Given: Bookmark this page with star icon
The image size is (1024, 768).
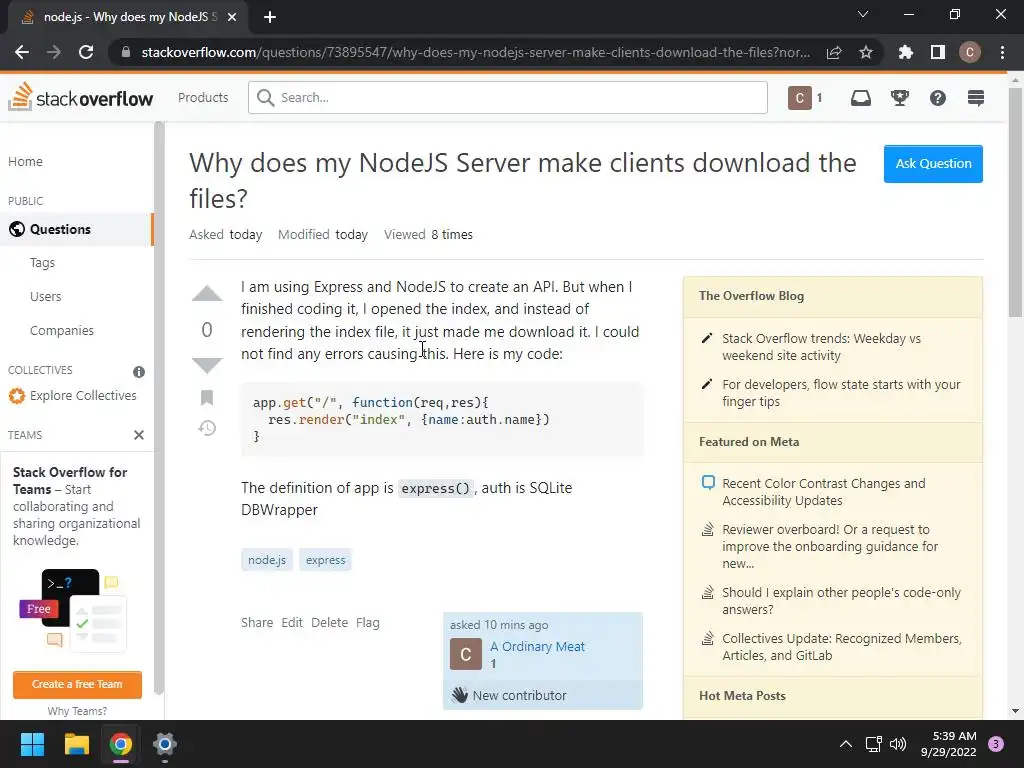Looking at the screenshot, I should click(866, 52).
